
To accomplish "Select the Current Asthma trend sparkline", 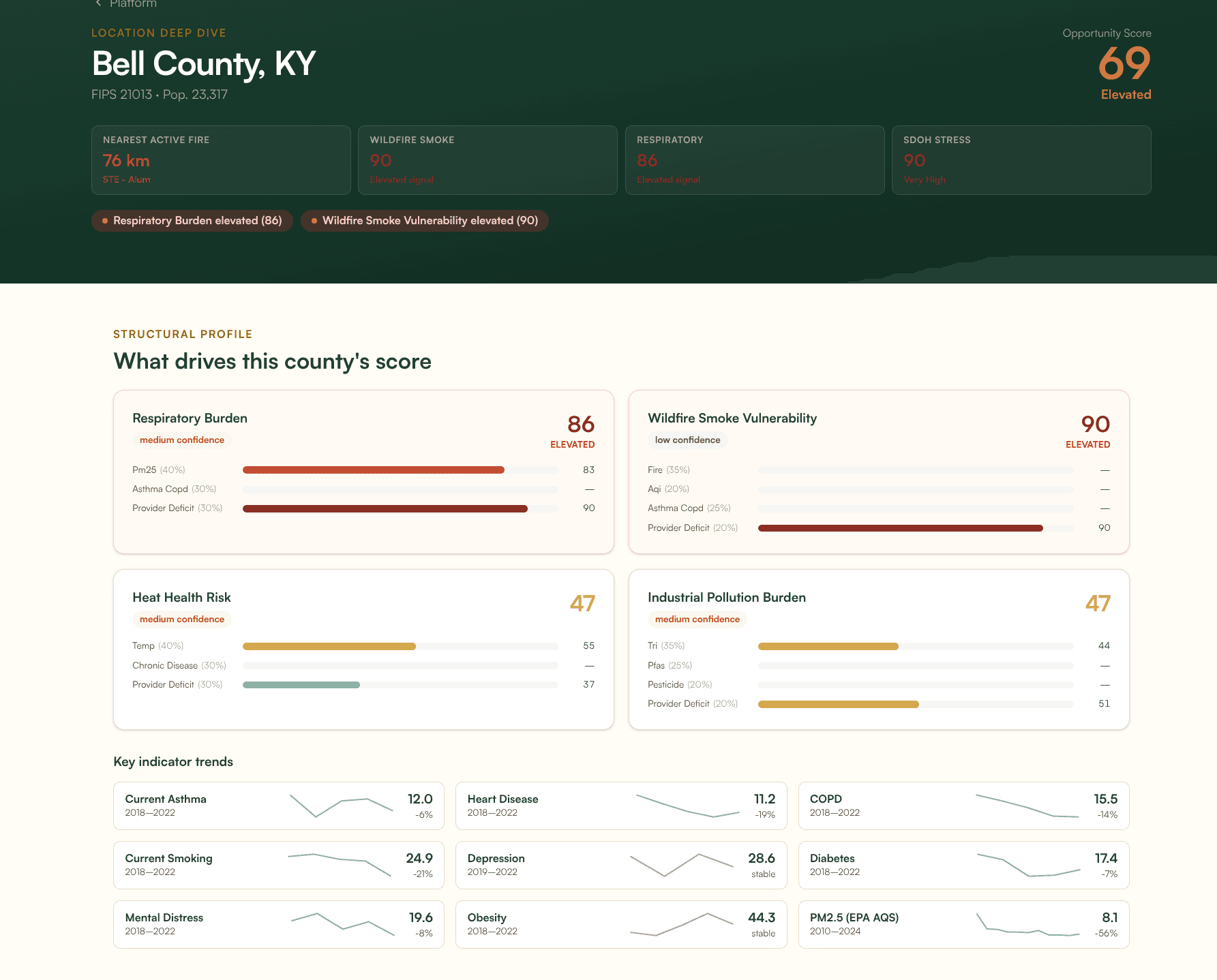I will point(341,806).
